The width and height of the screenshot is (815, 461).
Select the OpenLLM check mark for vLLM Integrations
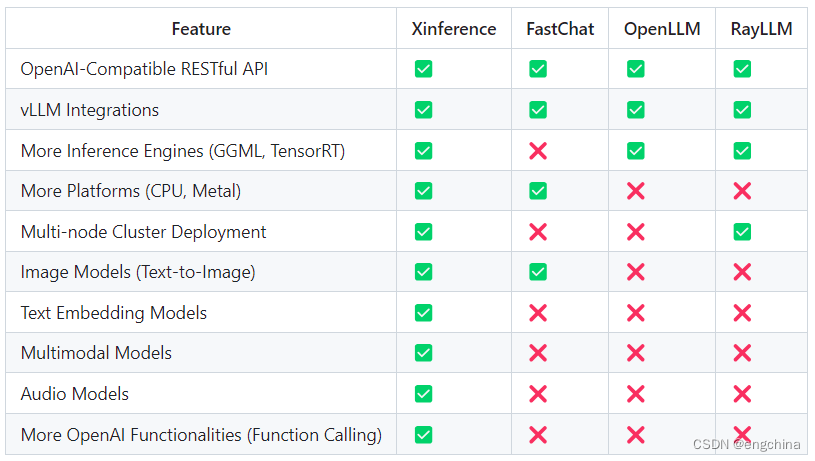[x=635, y=110]
